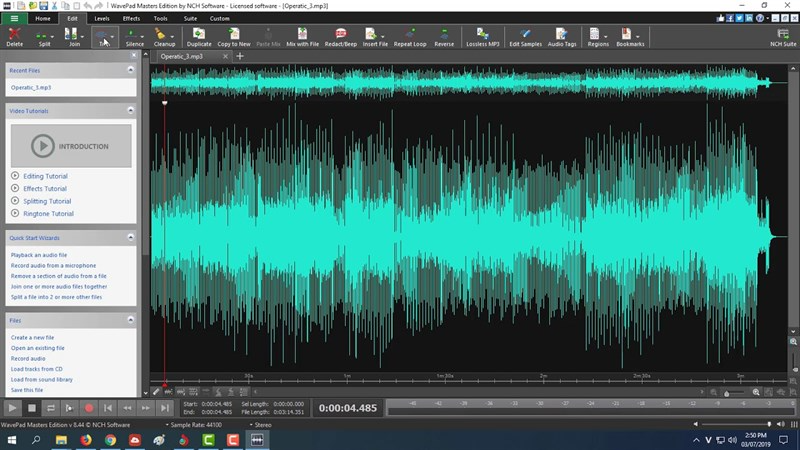Add a new file tab with plus
Screen dimensions: 800x450
(240, 56)
